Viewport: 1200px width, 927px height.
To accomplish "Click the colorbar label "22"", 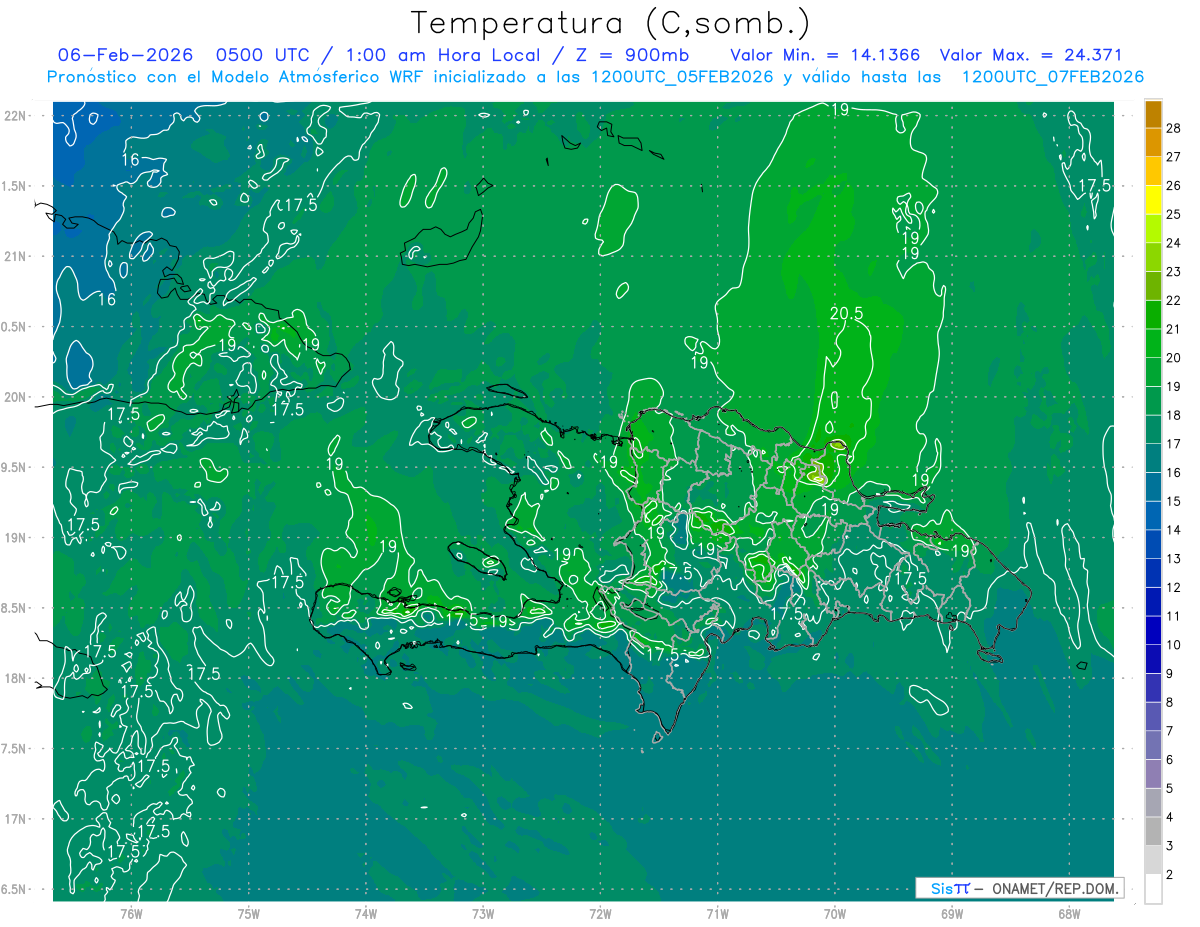I will pyautogui.click(x=1174, y=300).
